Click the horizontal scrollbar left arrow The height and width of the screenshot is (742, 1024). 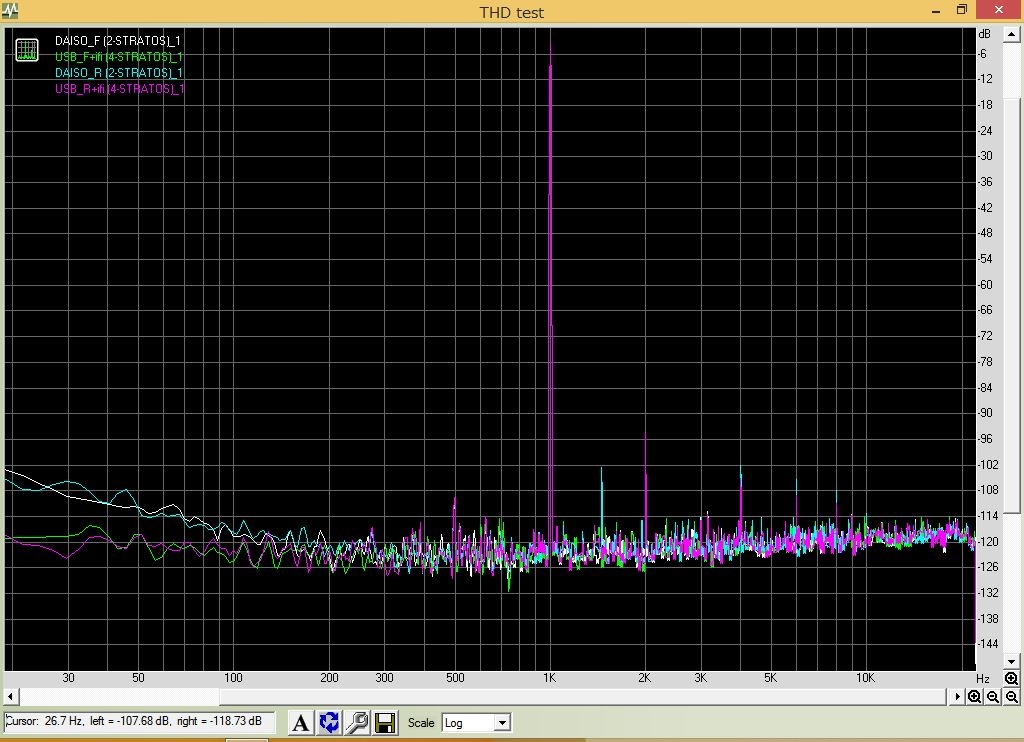pos(10,697)
